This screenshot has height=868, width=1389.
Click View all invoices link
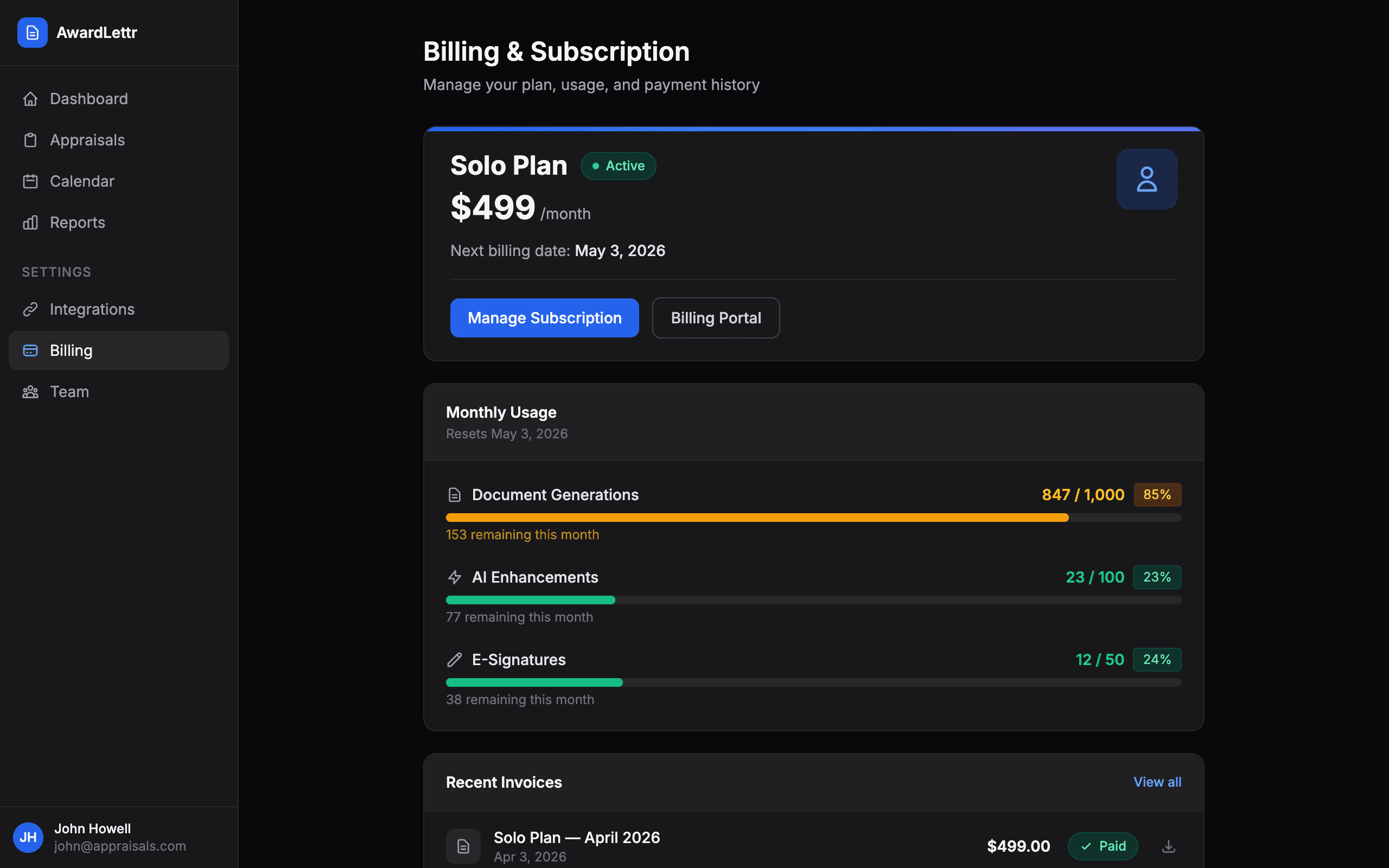point(1157,782)
